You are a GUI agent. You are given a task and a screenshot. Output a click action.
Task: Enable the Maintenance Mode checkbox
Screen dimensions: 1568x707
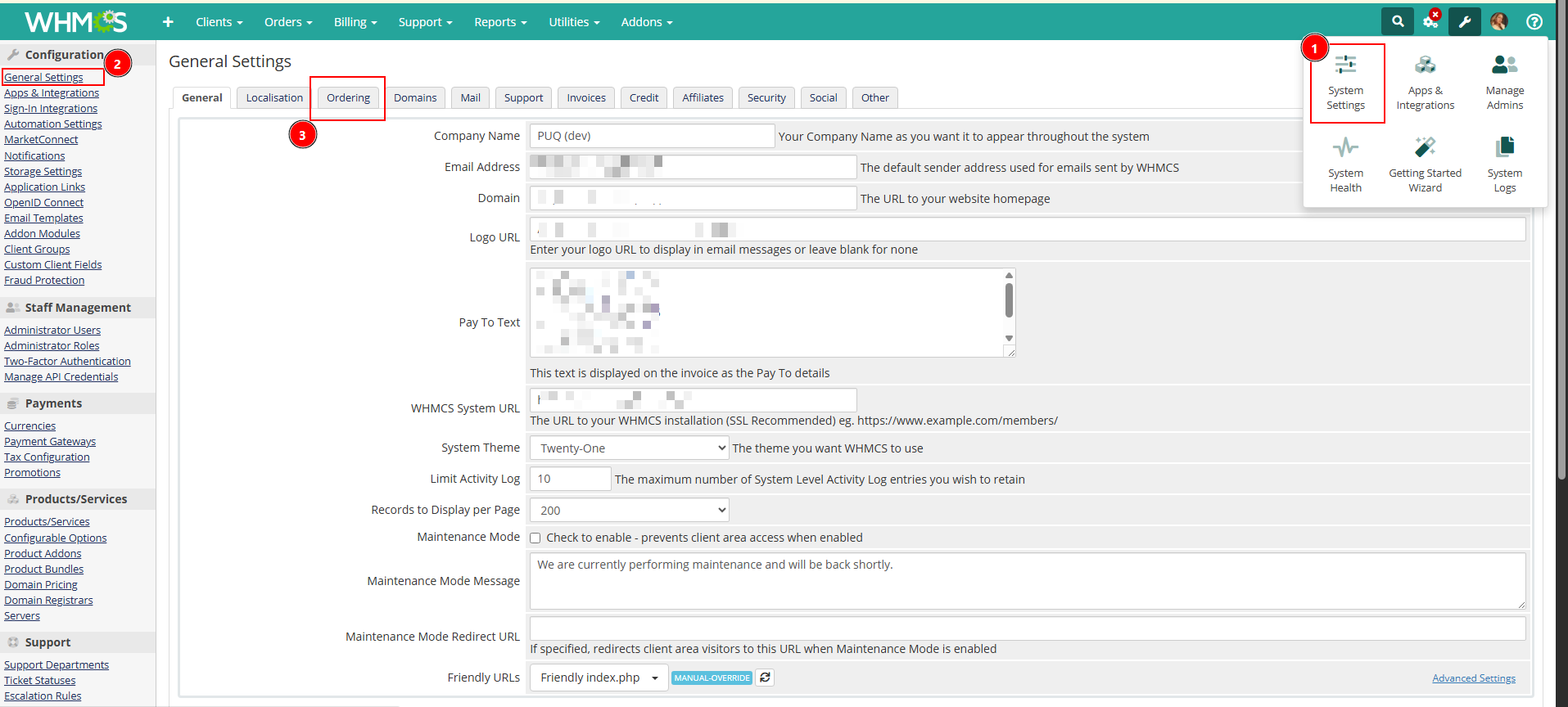click(x=535, y=538)
